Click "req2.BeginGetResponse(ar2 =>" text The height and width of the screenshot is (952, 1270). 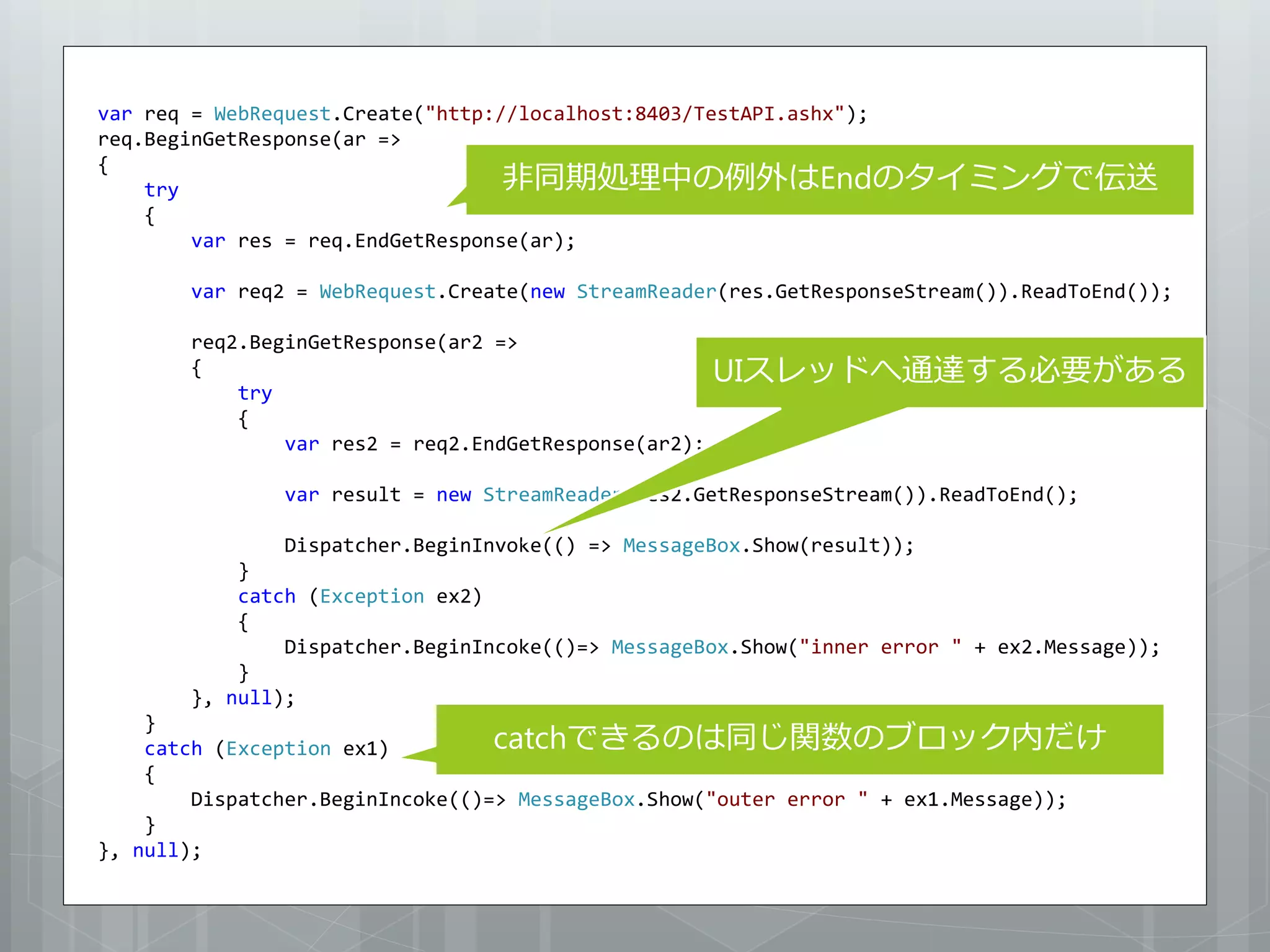pyautogui.click(x=354, y=343)
